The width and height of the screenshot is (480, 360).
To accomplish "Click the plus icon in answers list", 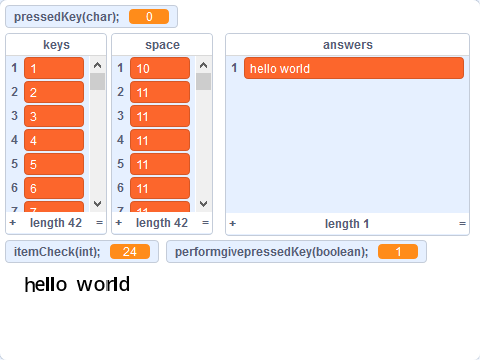I will (233, 224).
